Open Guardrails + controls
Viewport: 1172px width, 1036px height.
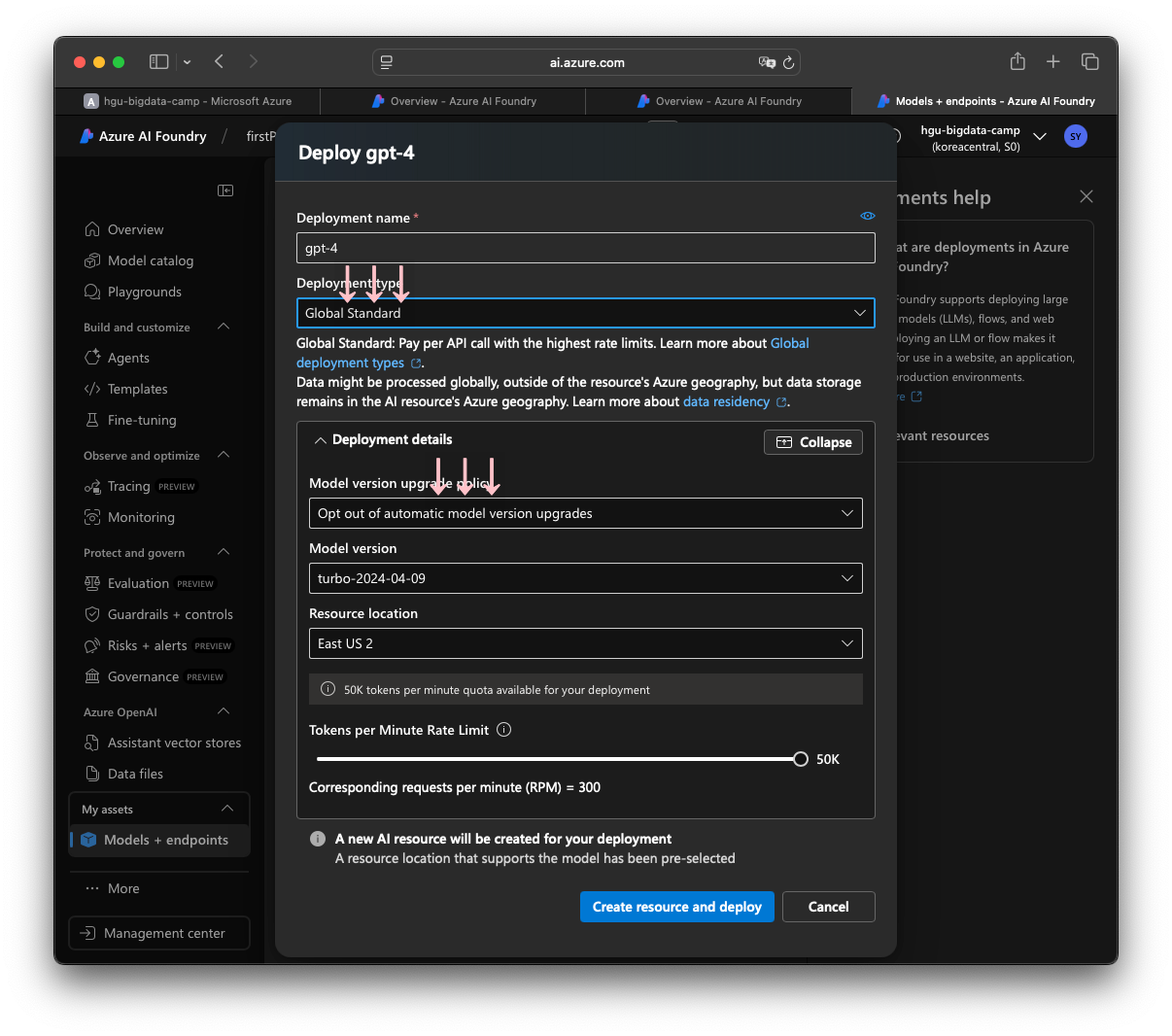point(158,614)
